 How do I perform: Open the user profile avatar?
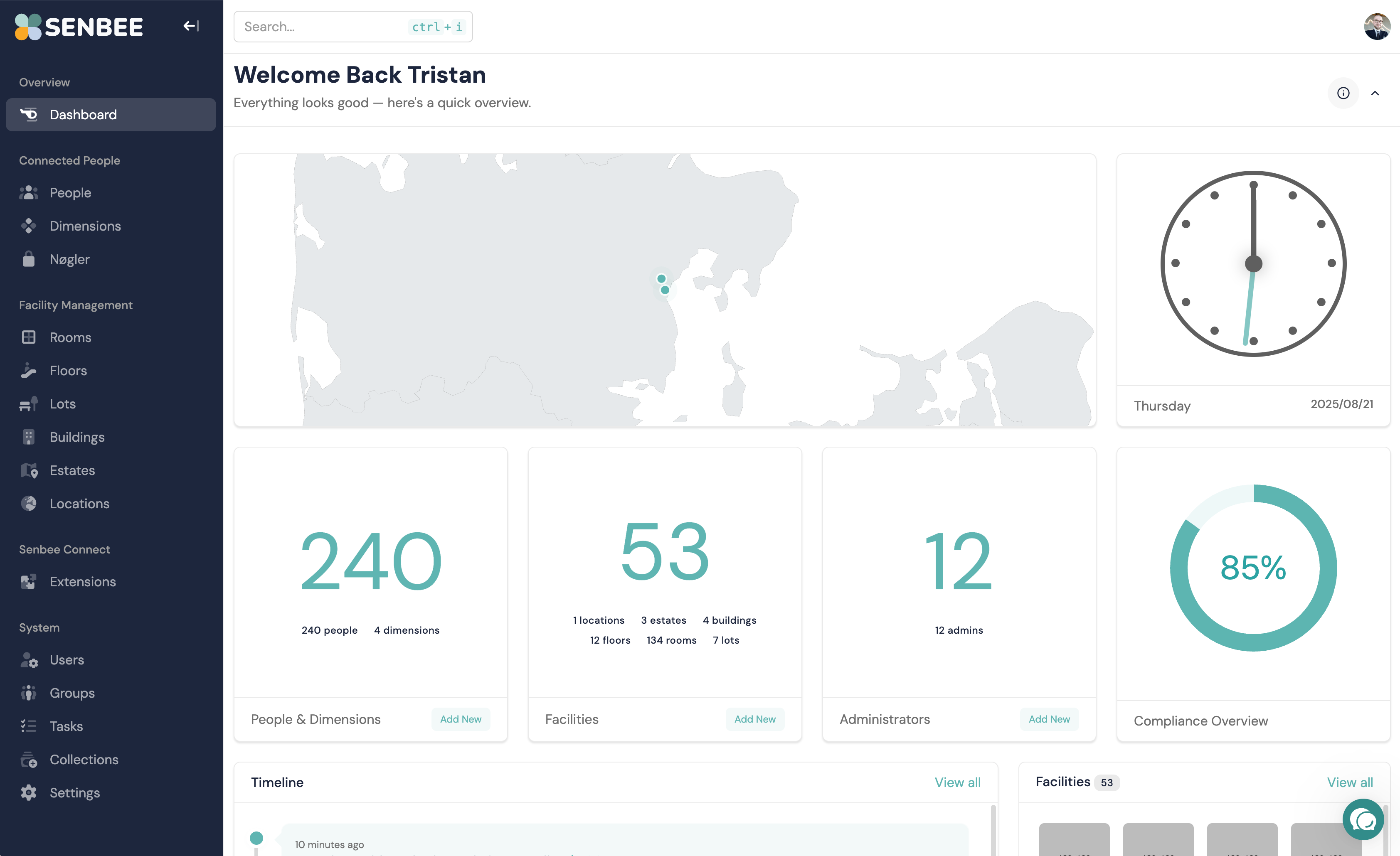[1377, 27]
